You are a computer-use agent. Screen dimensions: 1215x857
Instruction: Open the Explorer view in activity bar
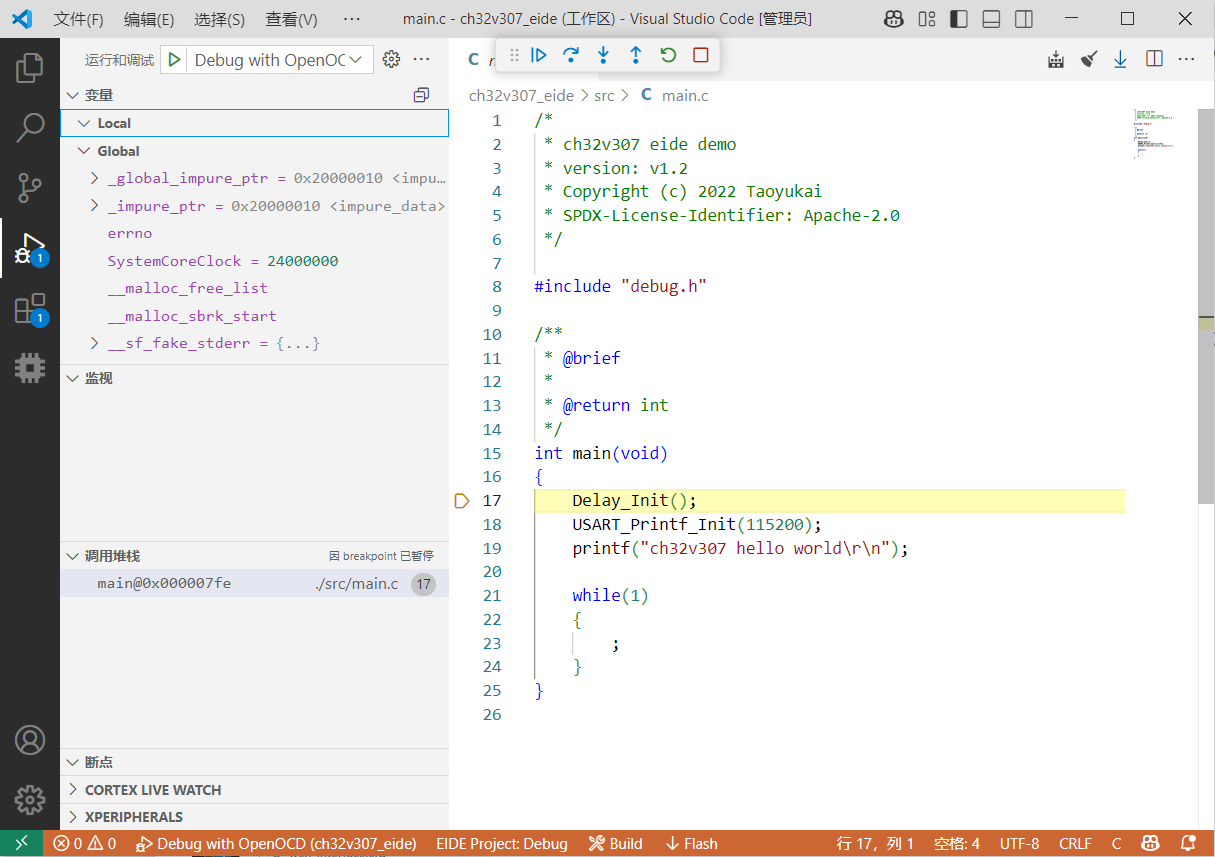[30, 68]
